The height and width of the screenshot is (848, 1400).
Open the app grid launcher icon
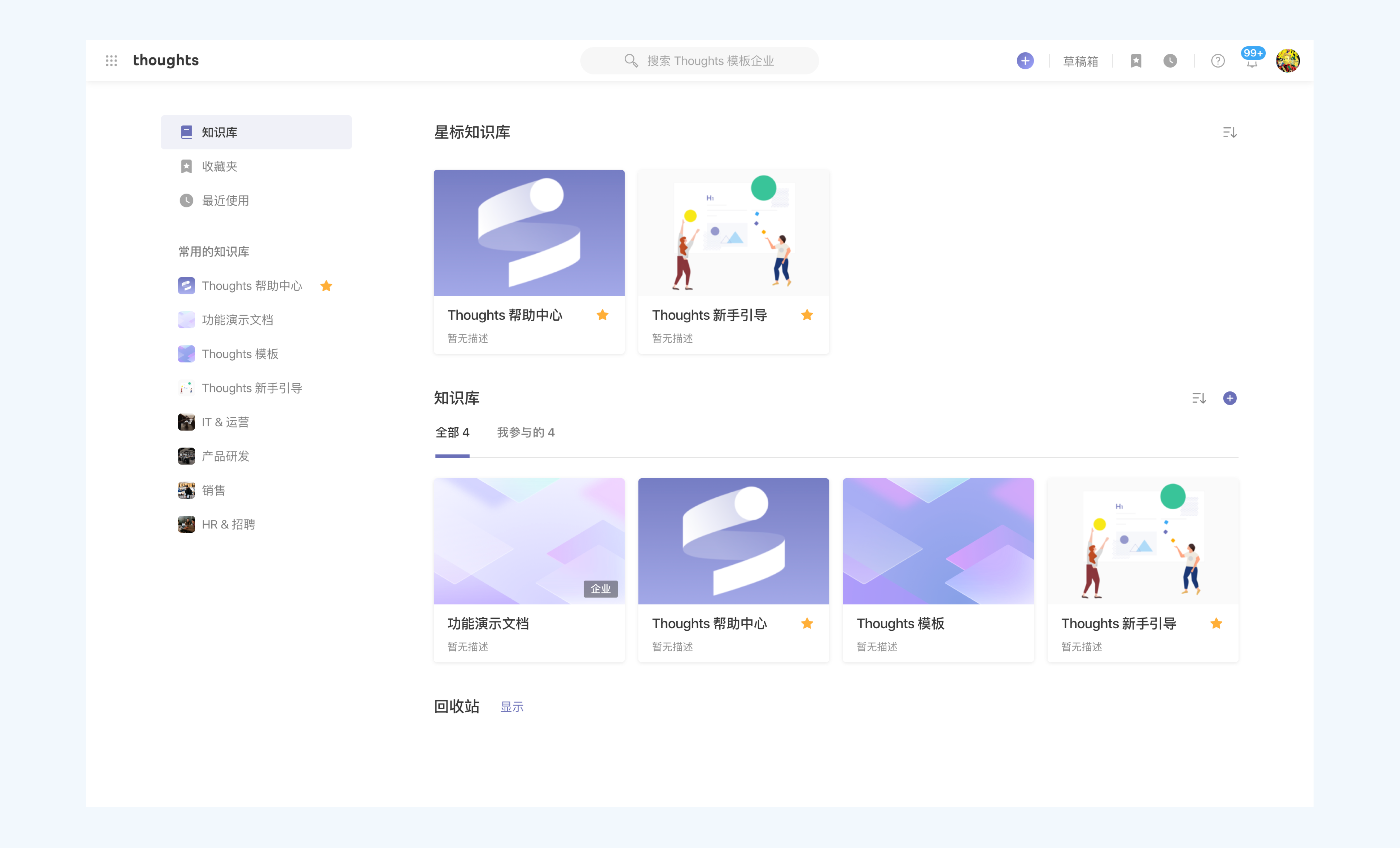coord(111,61)
